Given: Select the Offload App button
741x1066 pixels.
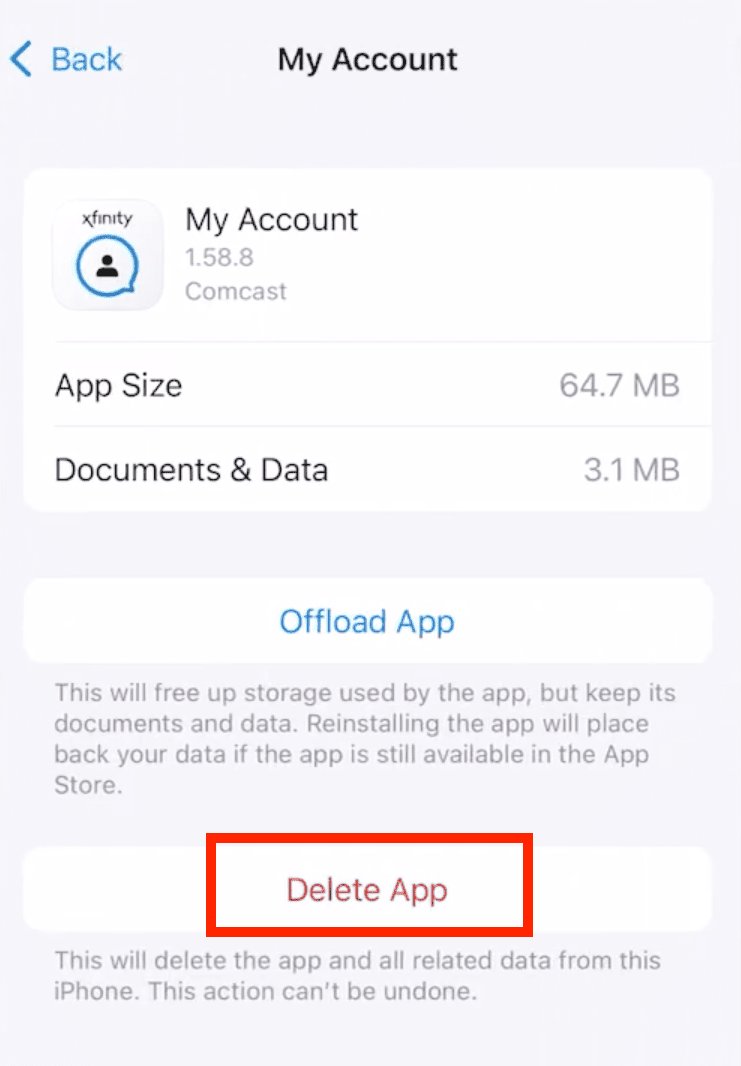Looking at the screenshot, I should [368, 621].
